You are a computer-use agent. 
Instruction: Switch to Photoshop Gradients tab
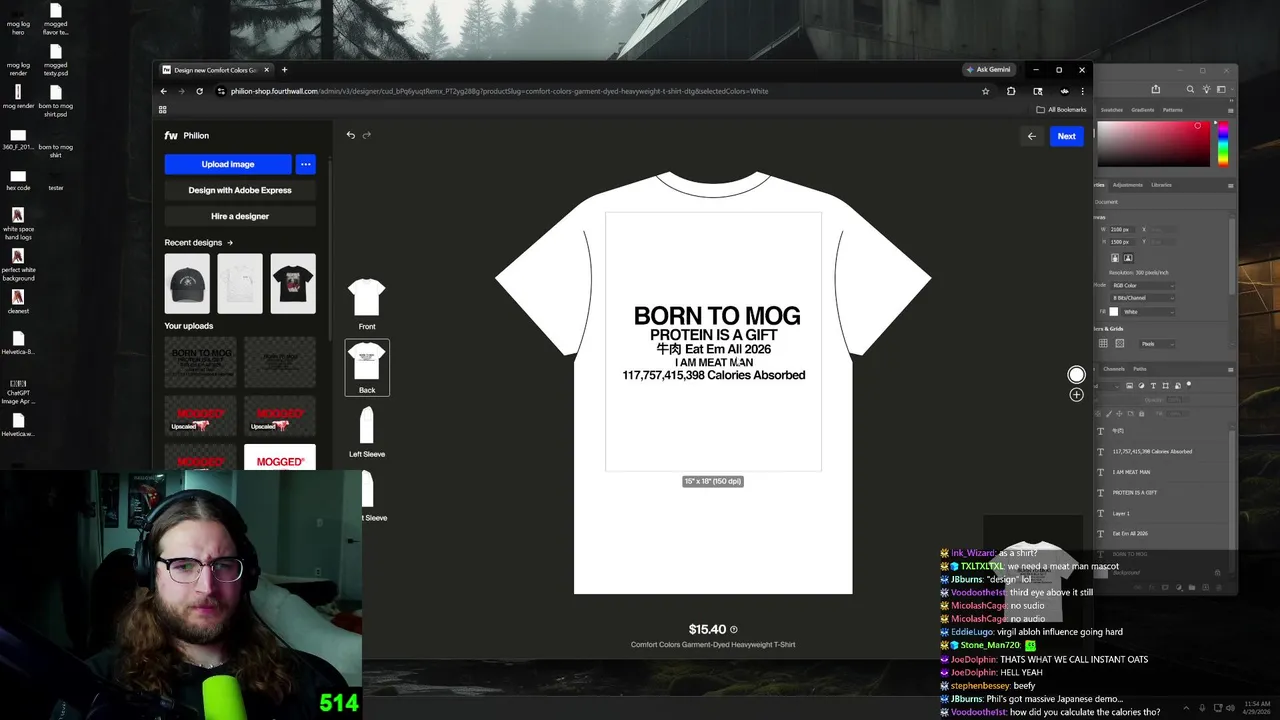(1143, 110)
